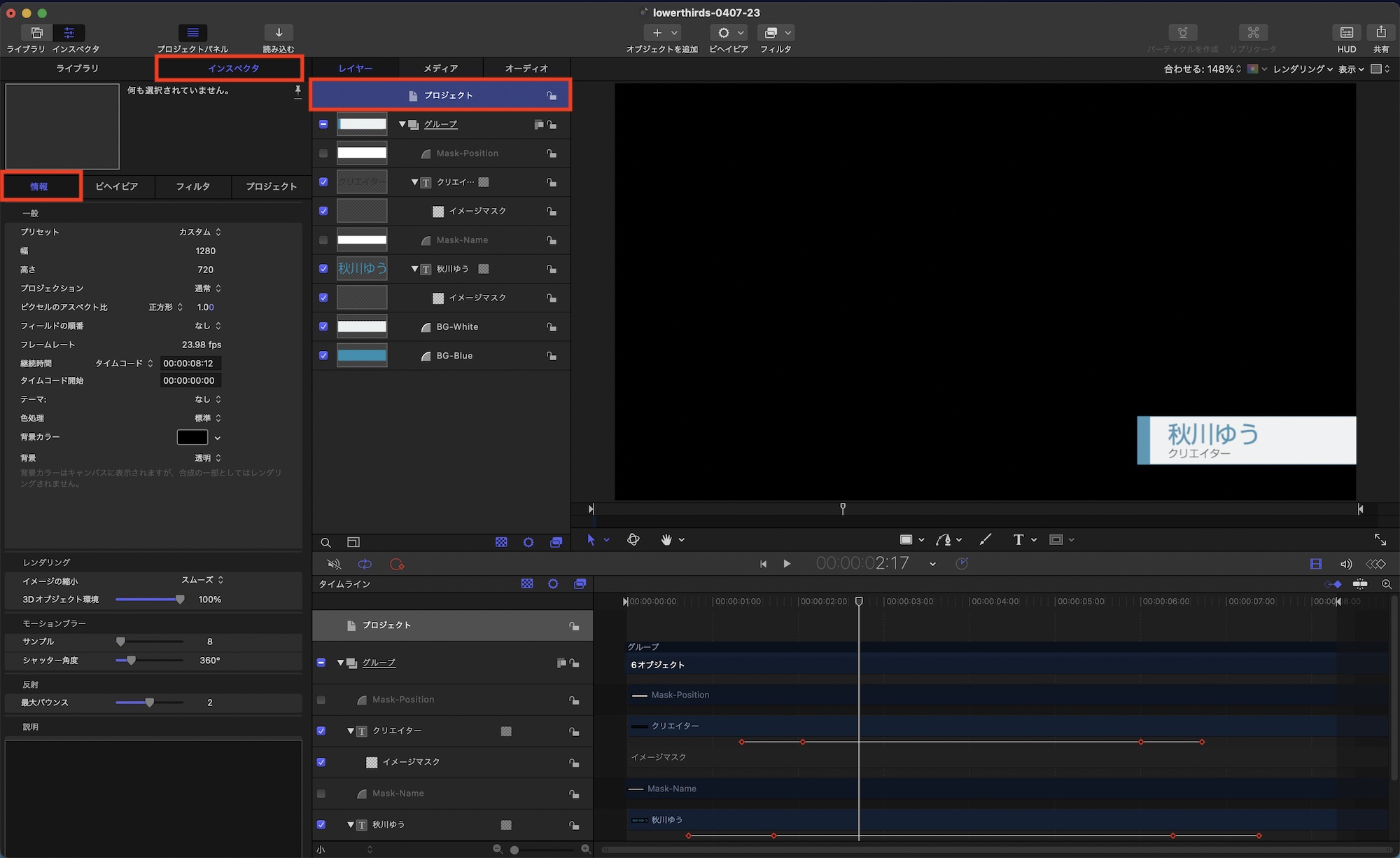The height and width of the screenshot is (858, 1400).
Task: Click the layers list search icon
Action: click(x=325, y=542)
